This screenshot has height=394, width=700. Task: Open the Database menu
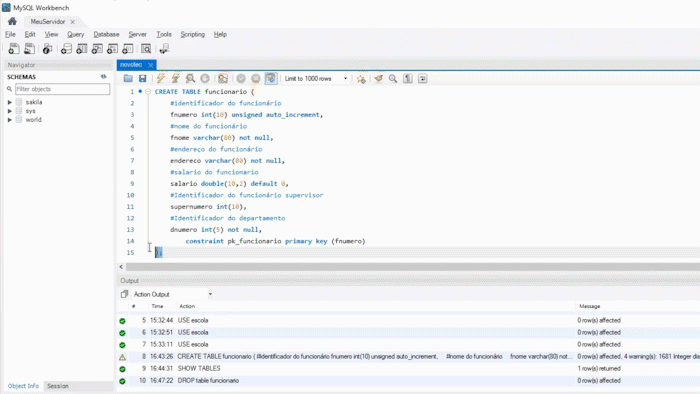pos(106,34)
